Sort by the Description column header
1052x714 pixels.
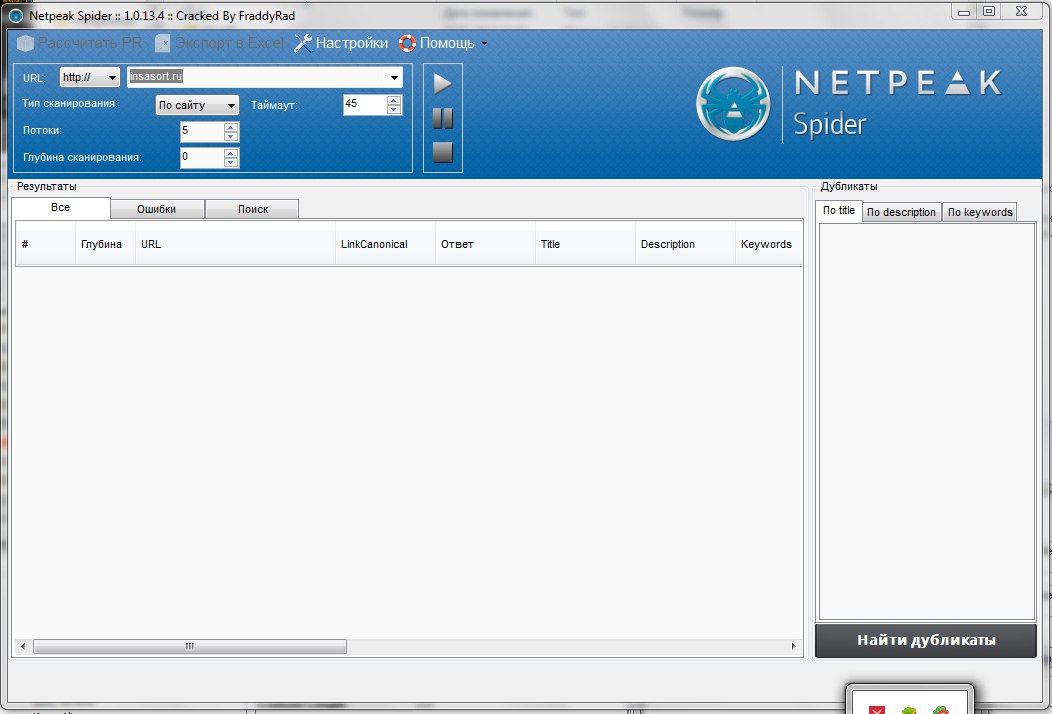coord(685,244)
